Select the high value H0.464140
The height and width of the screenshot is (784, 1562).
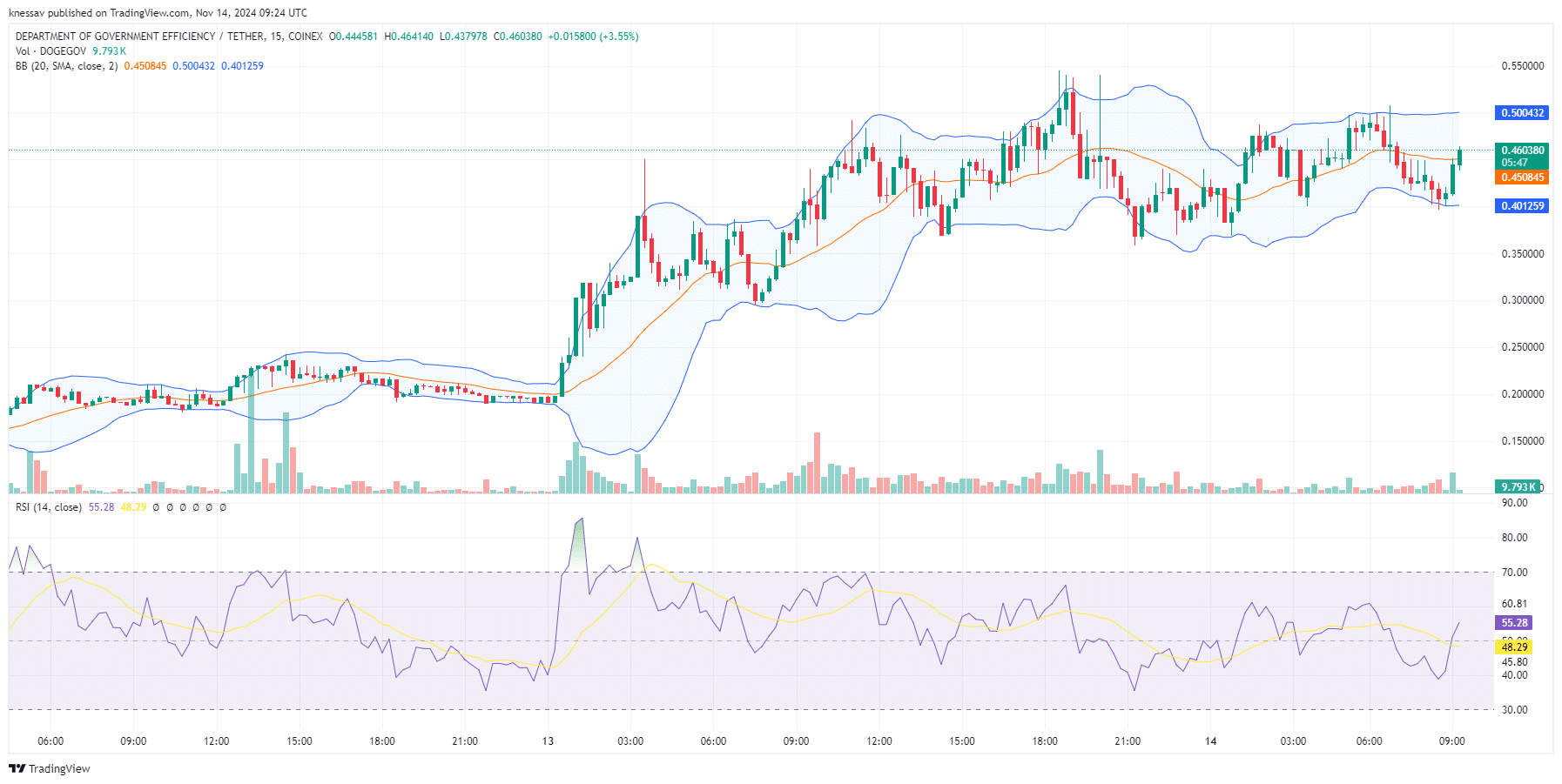click(408, 37)
